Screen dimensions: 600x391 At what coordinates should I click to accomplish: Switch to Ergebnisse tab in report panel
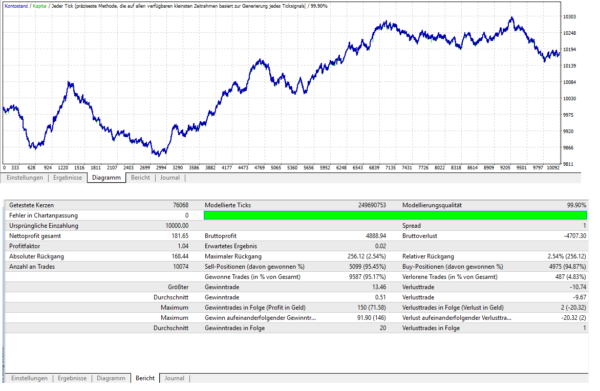click(x=72, y=378)
